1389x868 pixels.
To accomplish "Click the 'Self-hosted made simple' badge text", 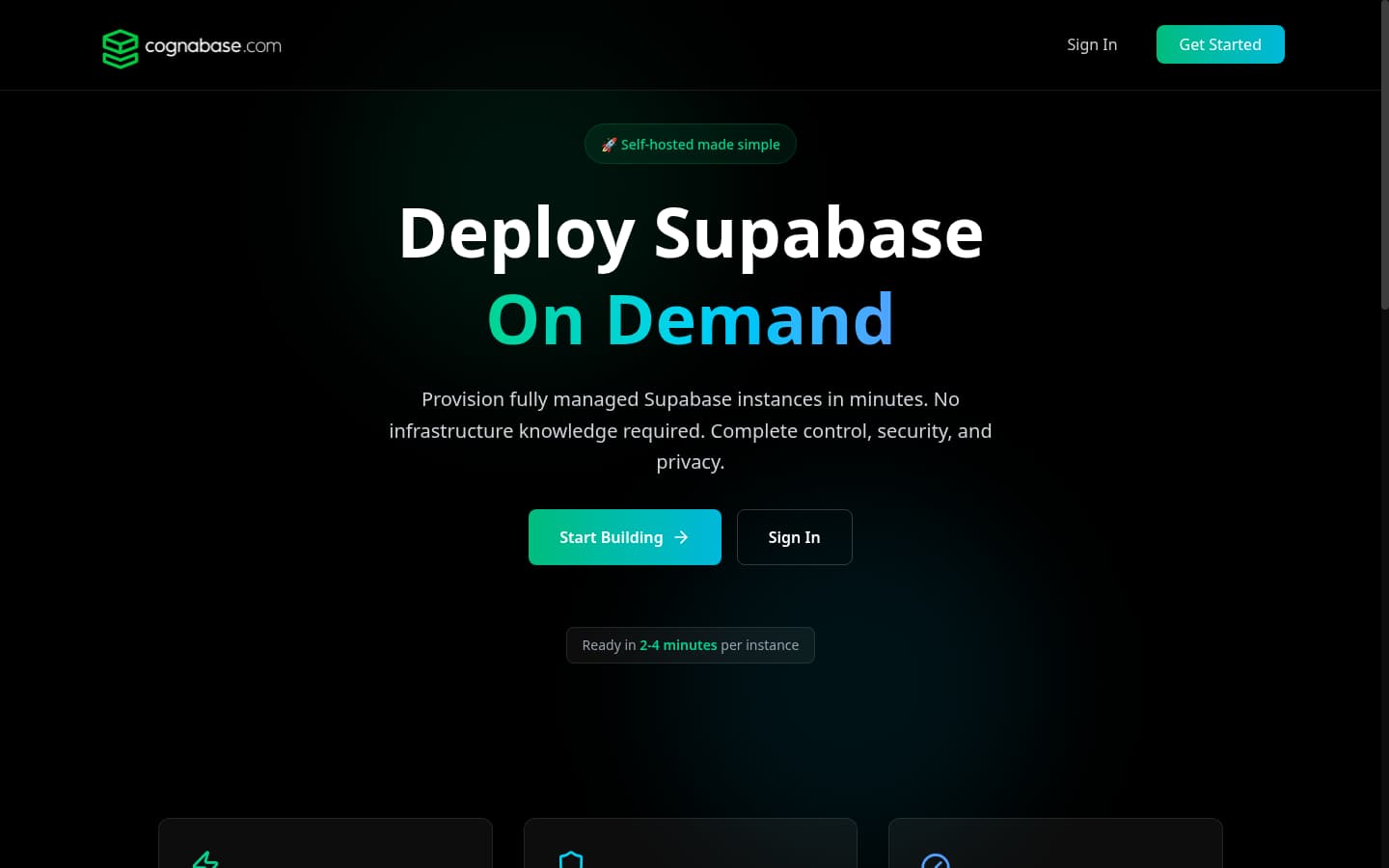I will click(x=700, y=145).
